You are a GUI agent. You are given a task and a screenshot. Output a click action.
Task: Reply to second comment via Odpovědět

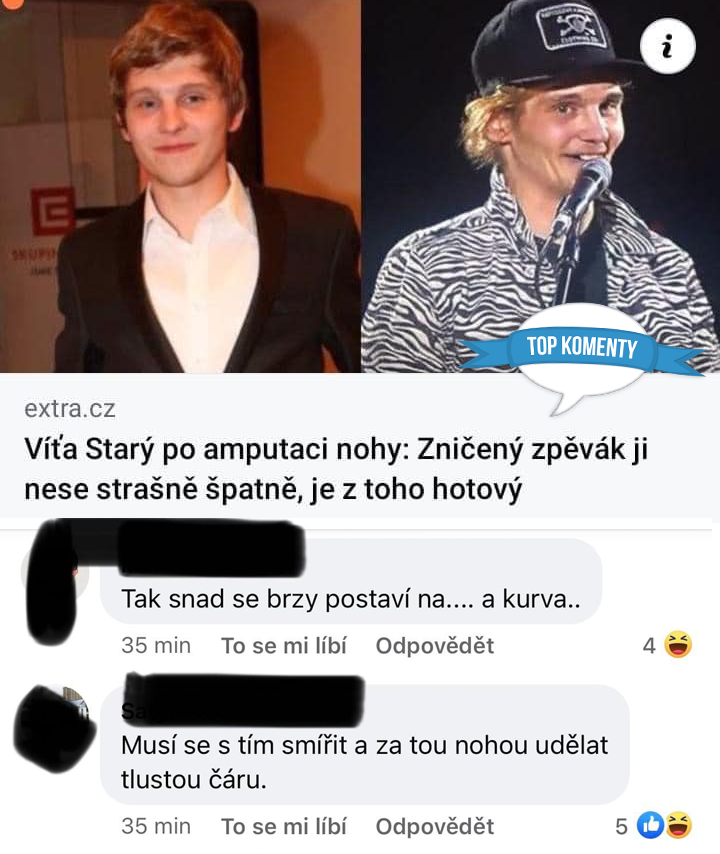pyautogui.click(x=435, y=827)
